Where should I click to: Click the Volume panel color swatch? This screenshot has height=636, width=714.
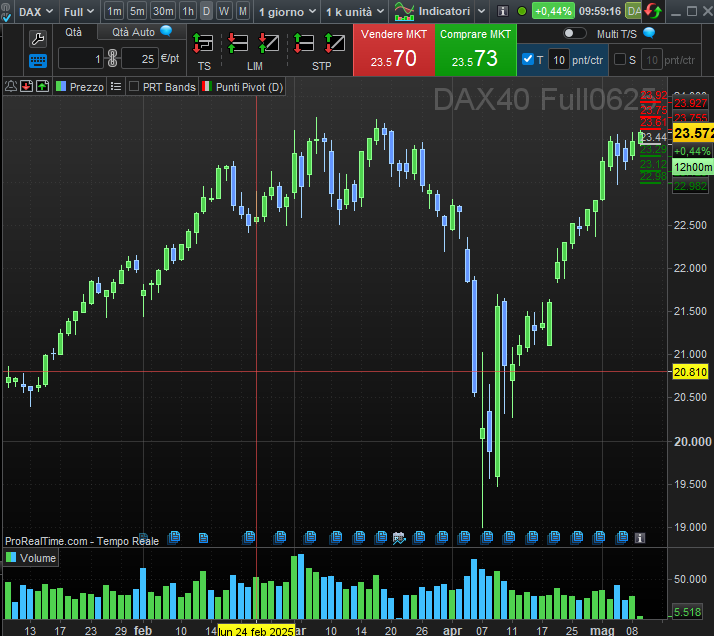(x=11, y=557)
